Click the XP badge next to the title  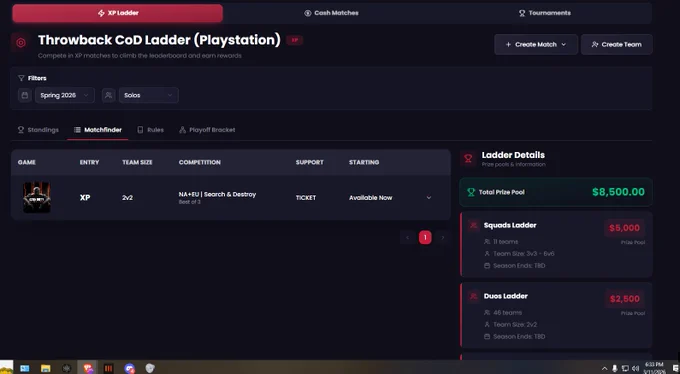294,40
